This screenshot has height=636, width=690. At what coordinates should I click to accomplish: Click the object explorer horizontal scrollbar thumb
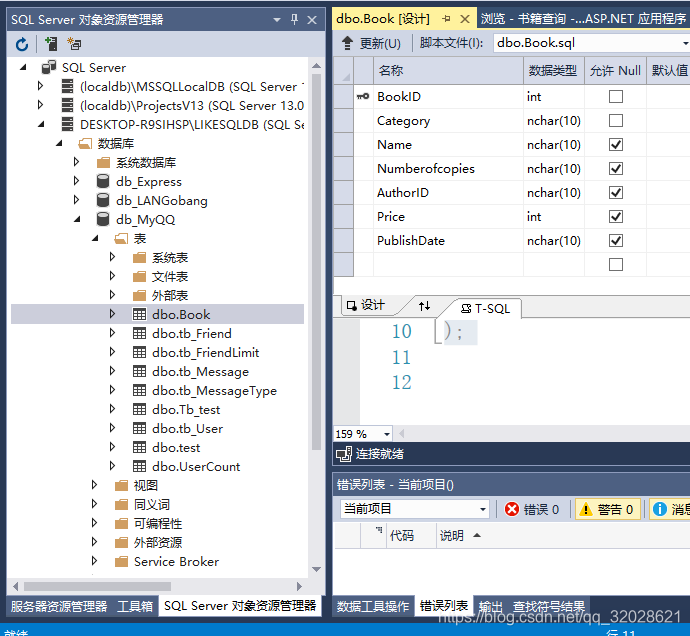coord(97,587)
